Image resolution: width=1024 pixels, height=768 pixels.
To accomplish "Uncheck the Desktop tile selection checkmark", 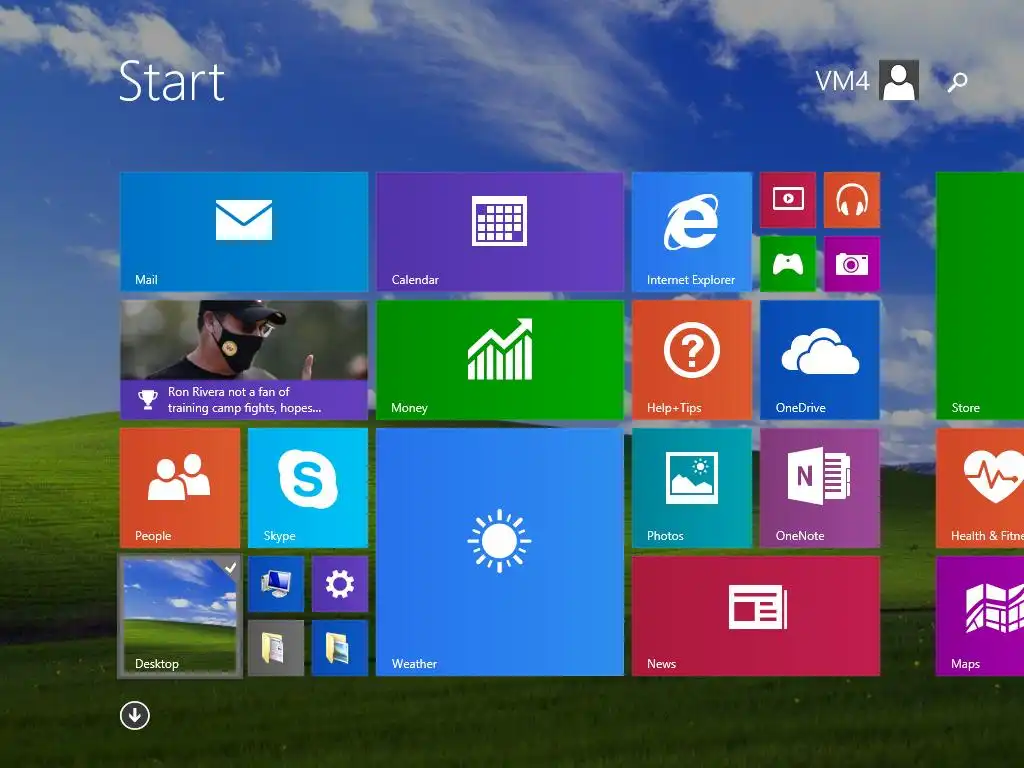I will pyautogui.click(x=231, y=567).
